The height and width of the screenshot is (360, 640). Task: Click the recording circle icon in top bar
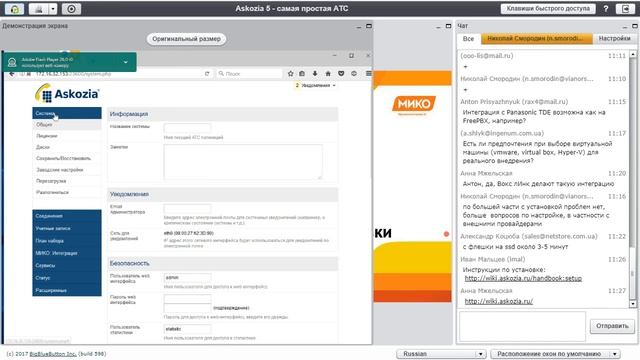[x=71, y=9]
